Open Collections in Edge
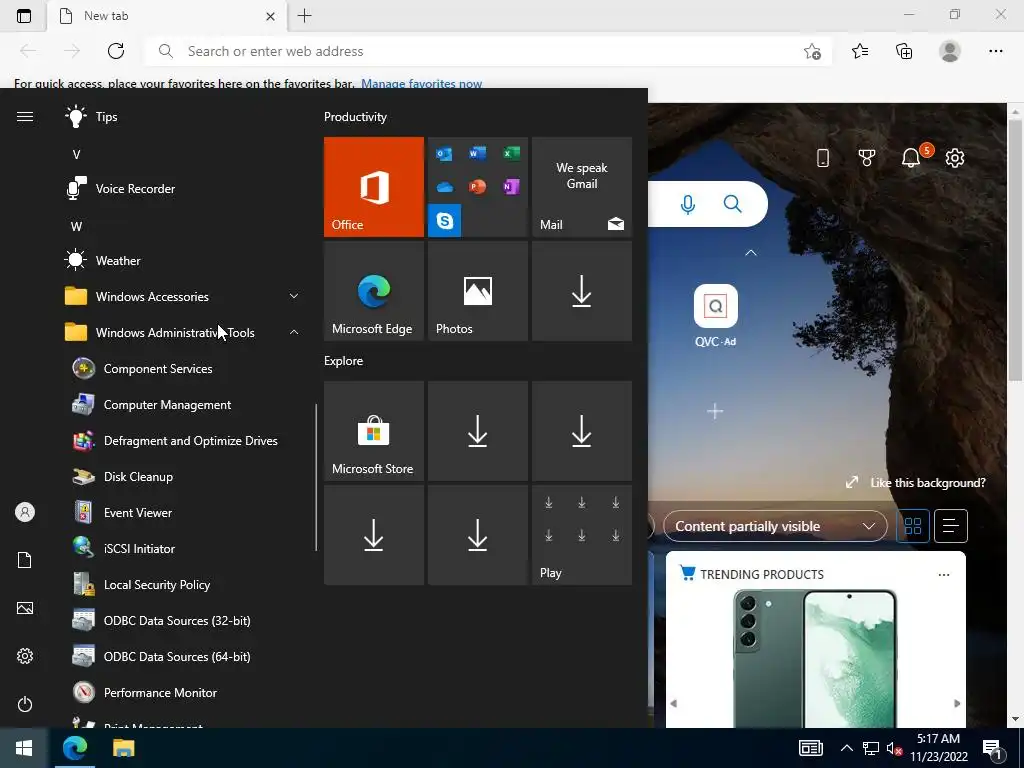Viewport: 1024px width, 768px height. [x=904, y=51]
